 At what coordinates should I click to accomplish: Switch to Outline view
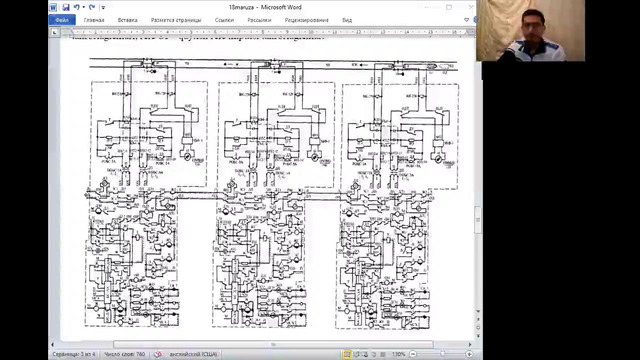373,354
